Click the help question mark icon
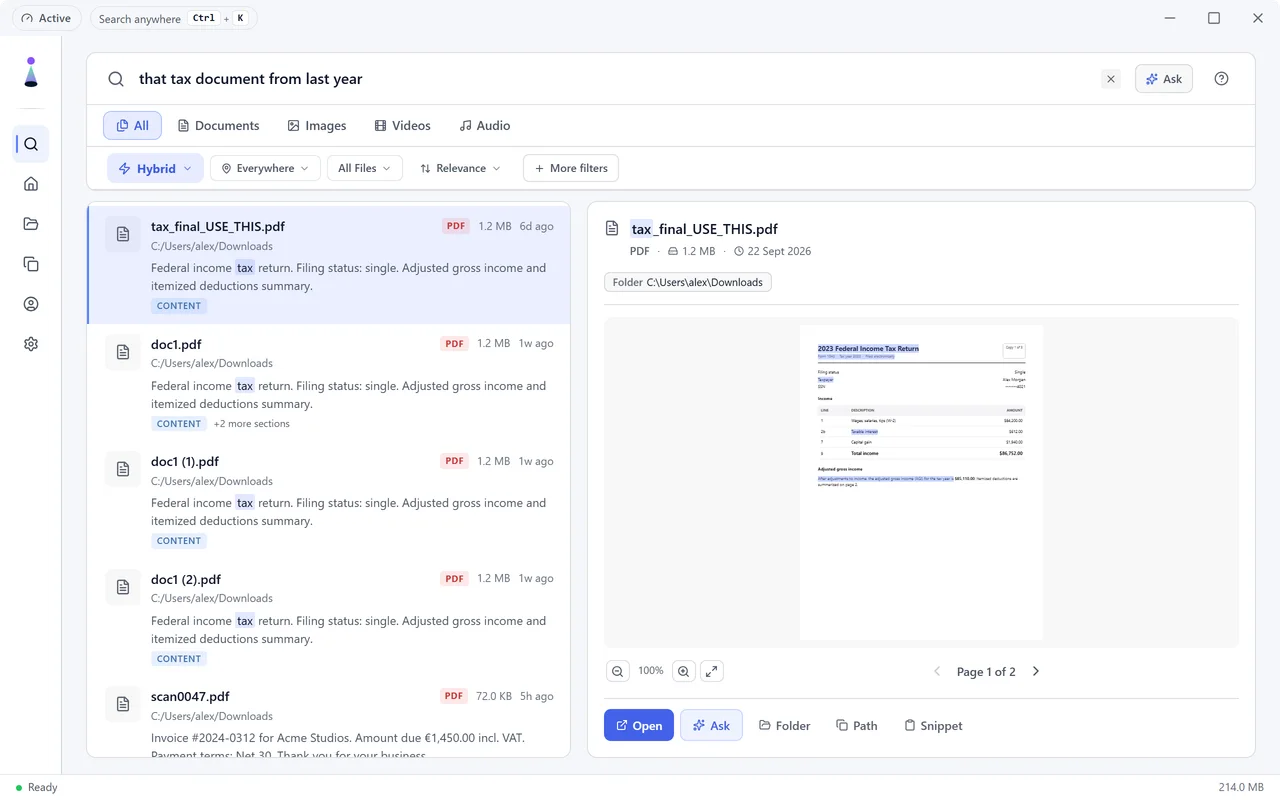1280x800 pixels. click(x=1221, y=79)
